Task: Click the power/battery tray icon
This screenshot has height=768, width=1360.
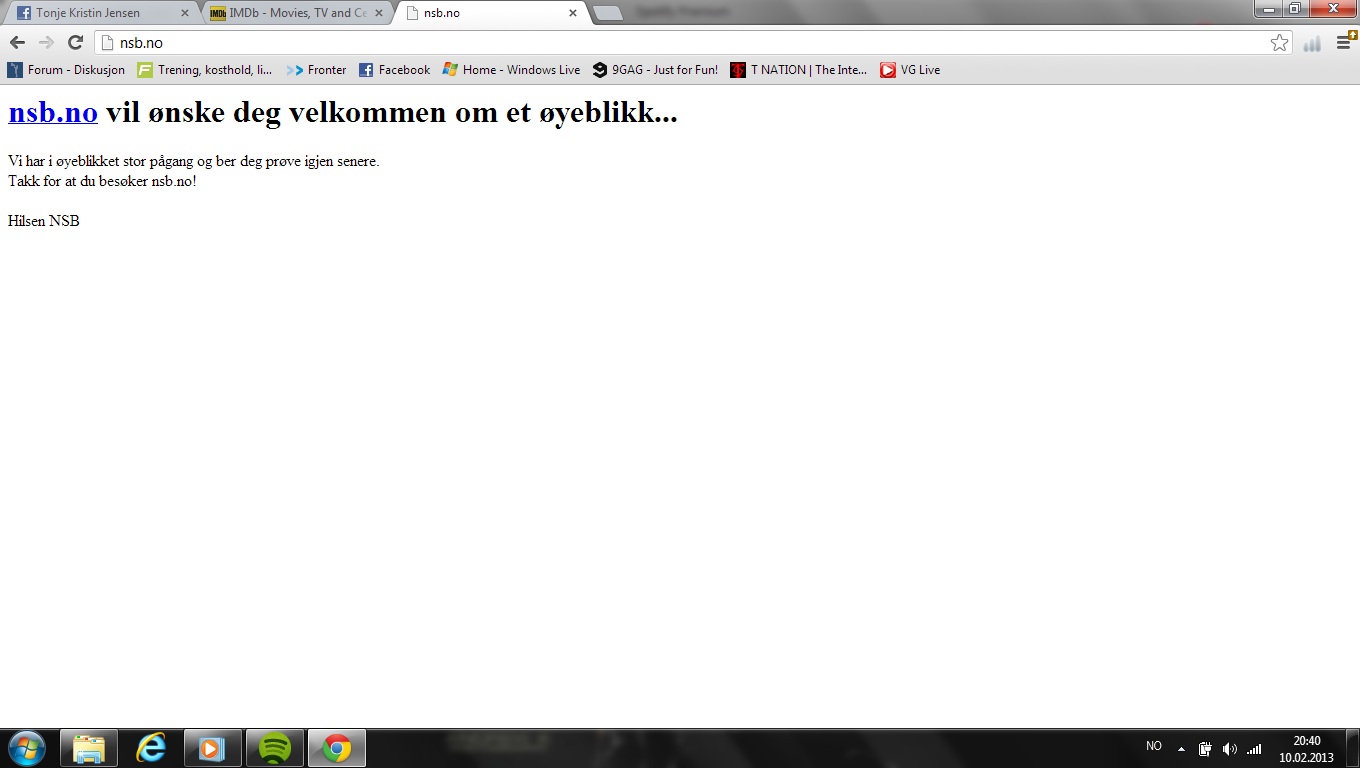Action: click(1205, 748)
